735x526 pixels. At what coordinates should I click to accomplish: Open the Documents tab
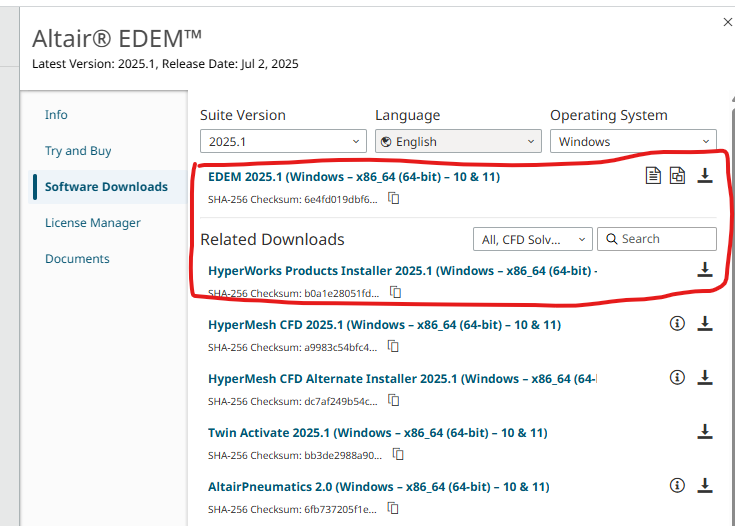click(77, 259)
